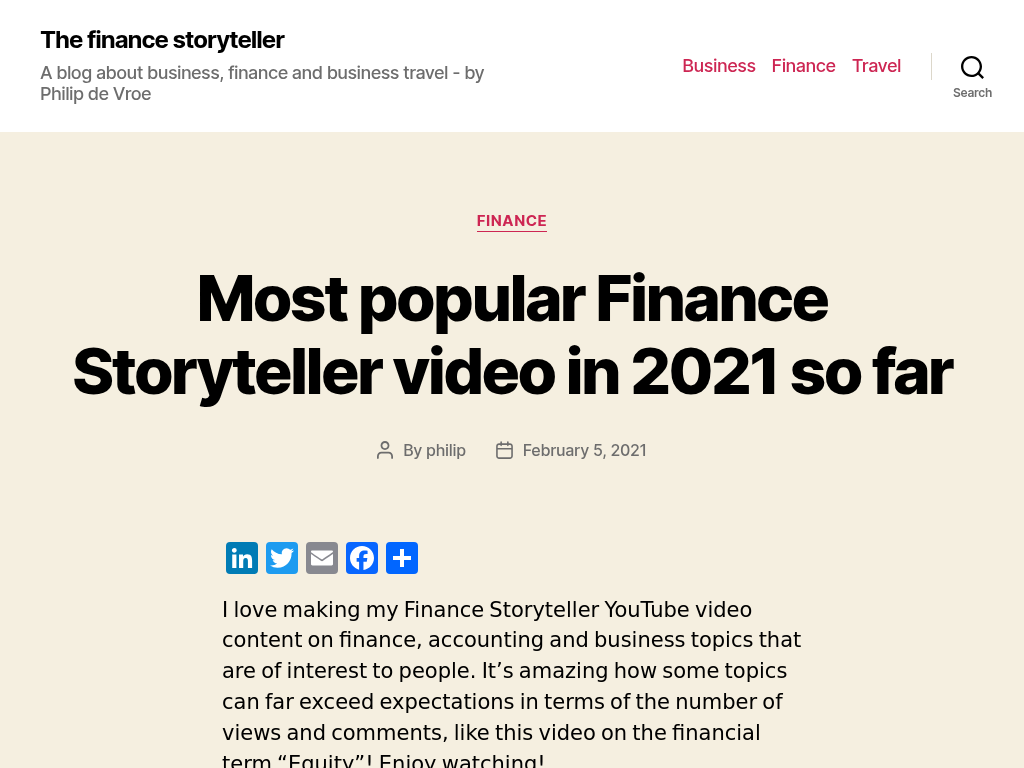The height and width of the screenshot is (768, 1024).
Task: Click the February 5, 2021 date link
Action: click(x=584, y=451)
